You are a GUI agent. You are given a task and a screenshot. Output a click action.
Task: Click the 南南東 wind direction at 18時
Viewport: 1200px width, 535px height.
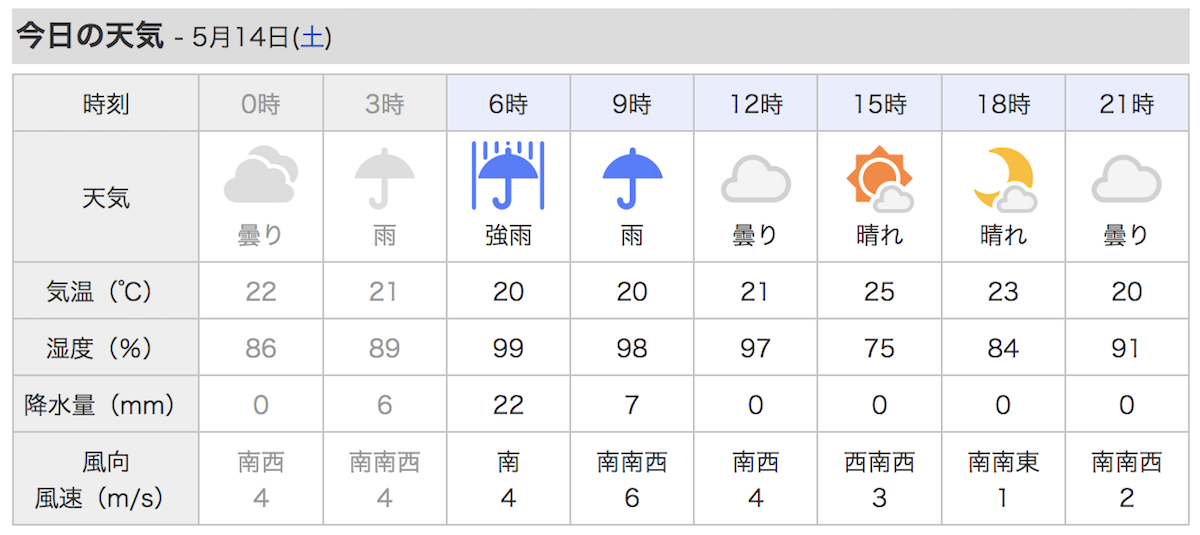click(x=1003, y=462)
